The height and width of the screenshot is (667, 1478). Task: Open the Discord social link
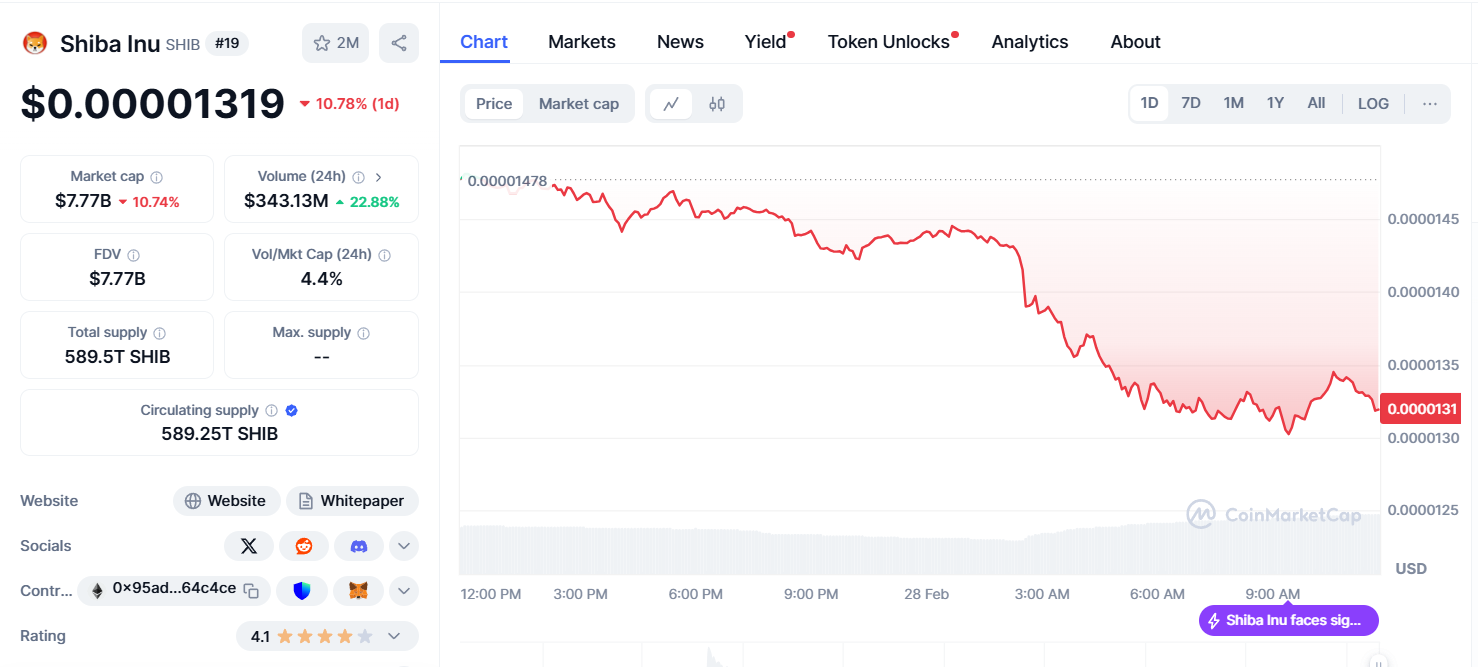point(359,546)
